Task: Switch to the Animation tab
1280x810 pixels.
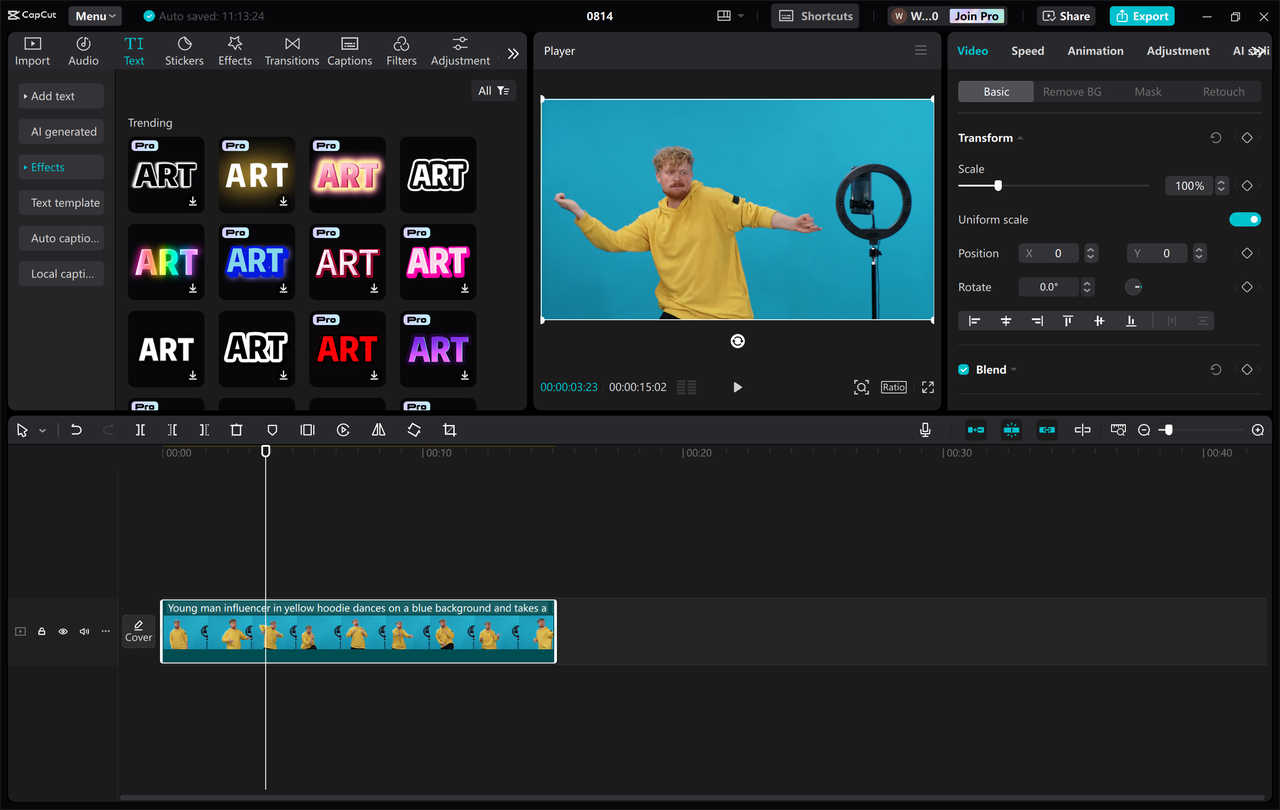Action: click(1095, 50)
